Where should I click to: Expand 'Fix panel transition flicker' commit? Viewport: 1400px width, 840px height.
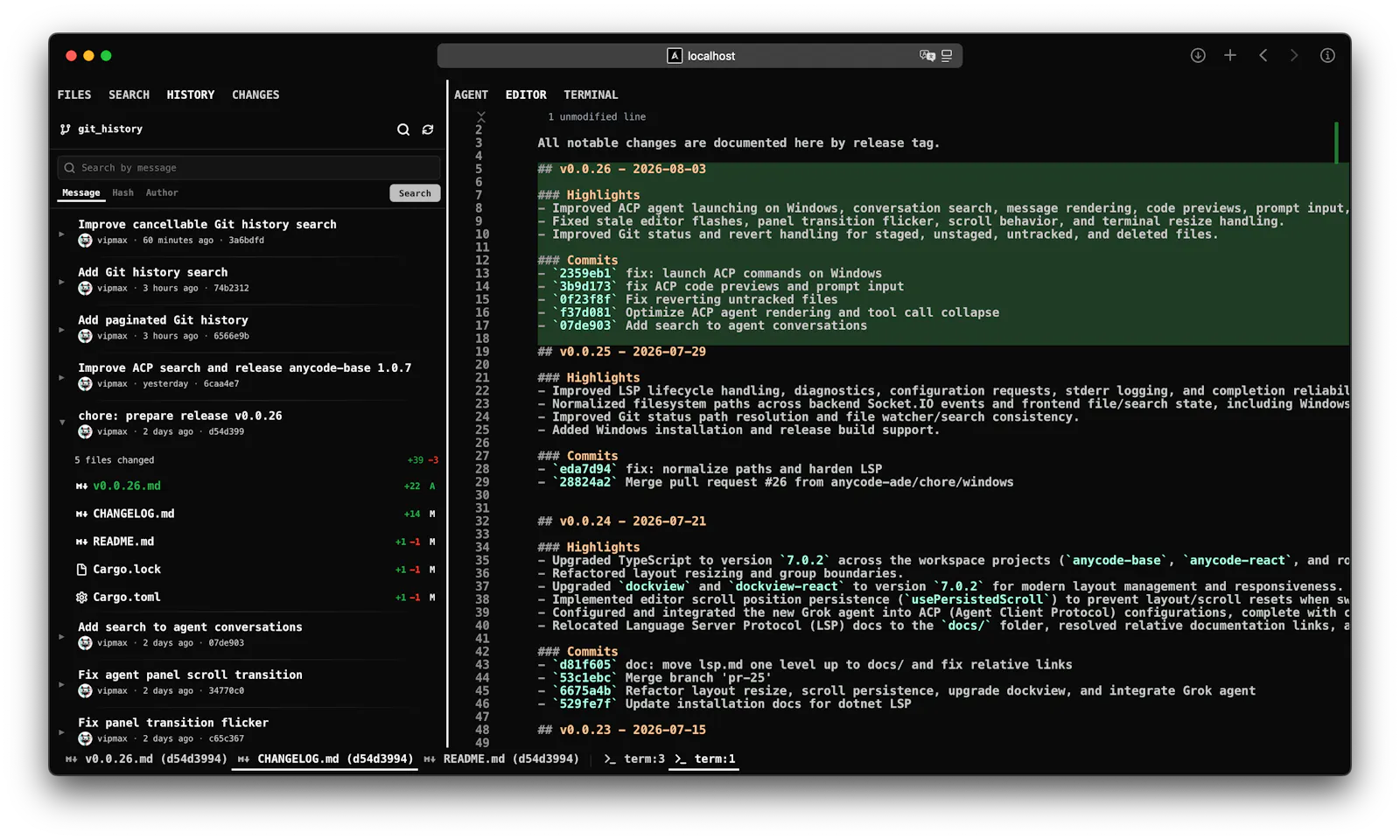62,732
